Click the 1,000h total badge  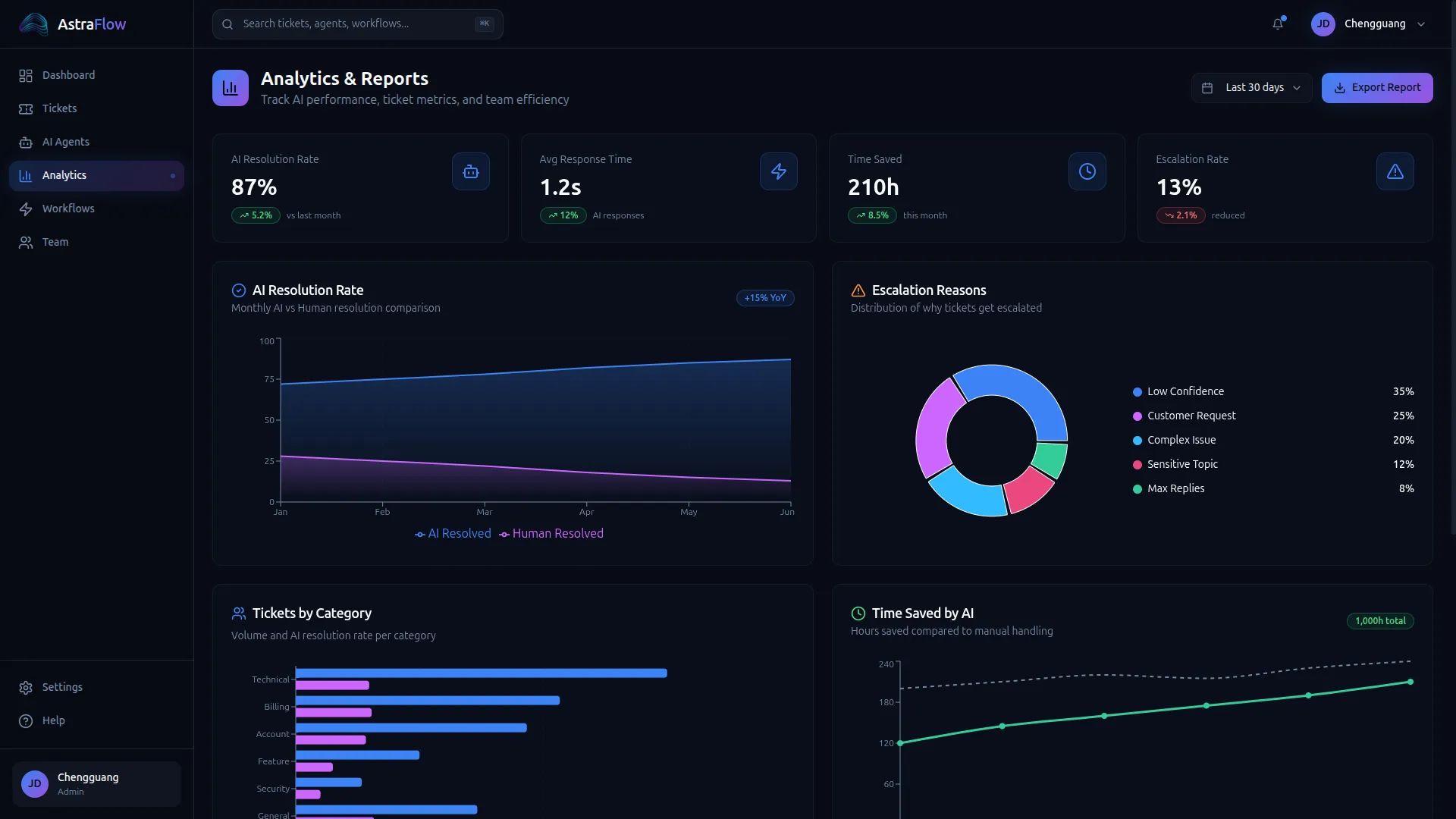click(x=1380, y=621)
